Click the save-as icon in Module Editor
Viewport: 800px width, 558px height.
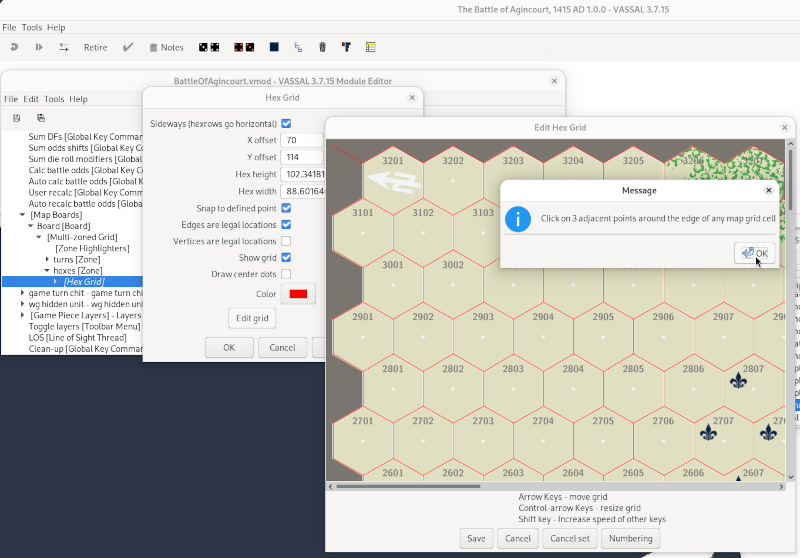(41, 118)
